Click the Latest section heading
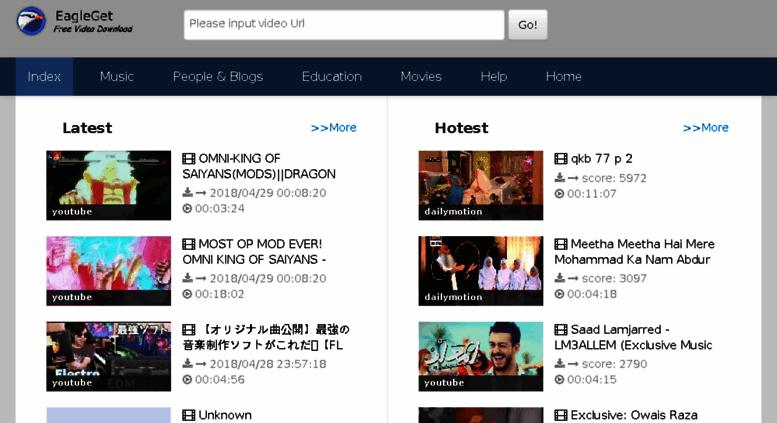 tap(87, 128)
